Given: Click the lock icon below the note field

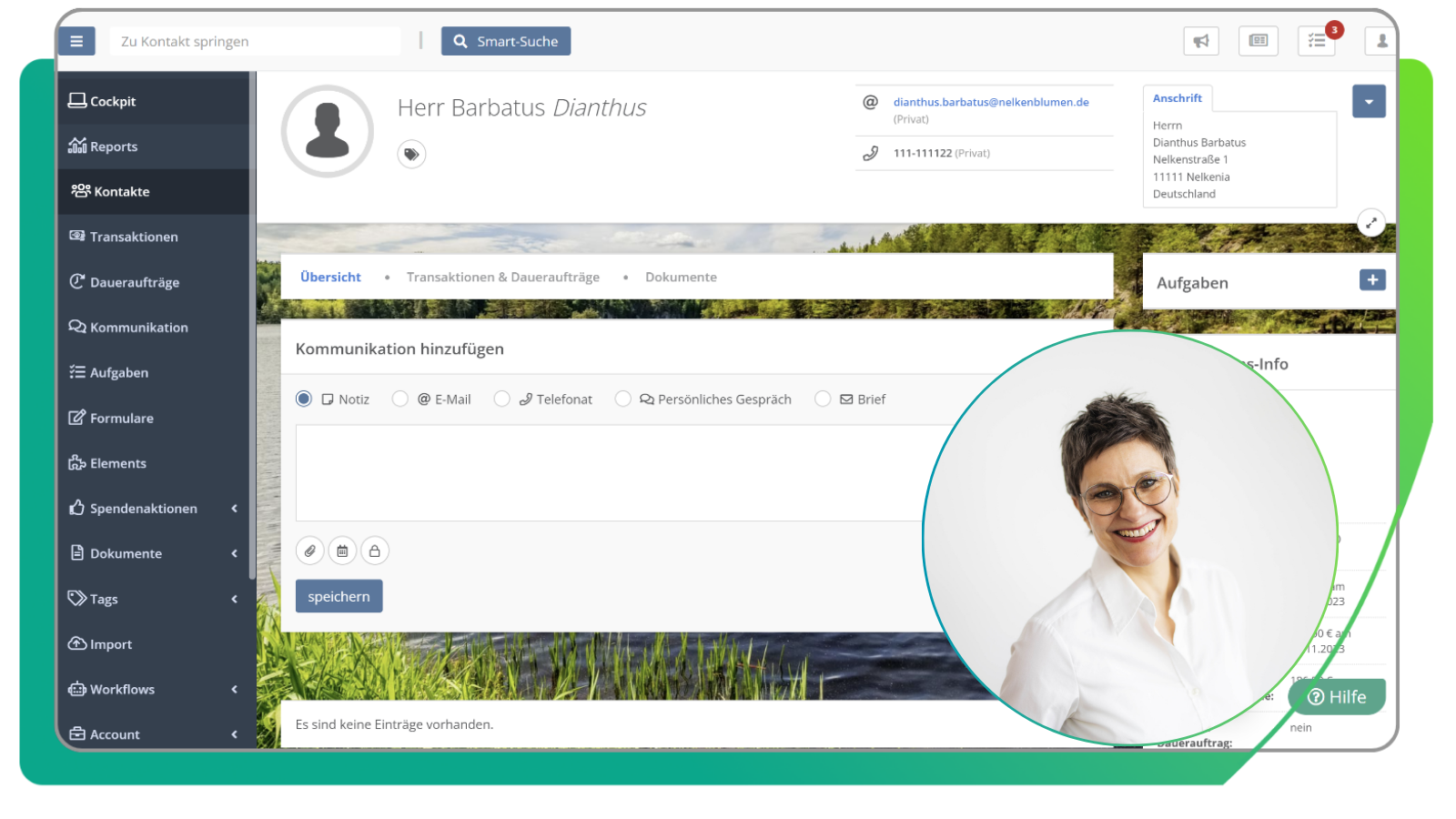Looking at the screenshot, I should 375,551.
